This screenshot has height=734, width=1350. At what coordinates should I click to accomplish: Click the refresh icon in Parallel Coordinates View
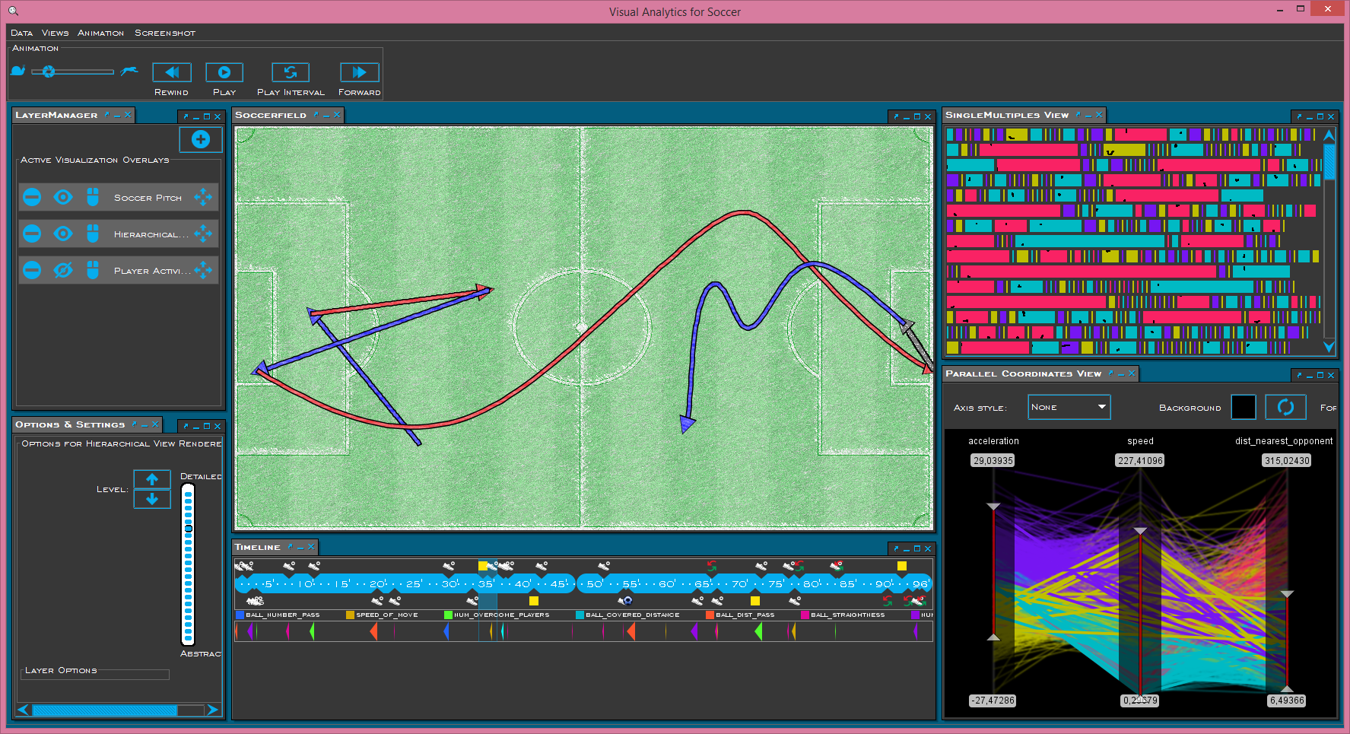1286,407
